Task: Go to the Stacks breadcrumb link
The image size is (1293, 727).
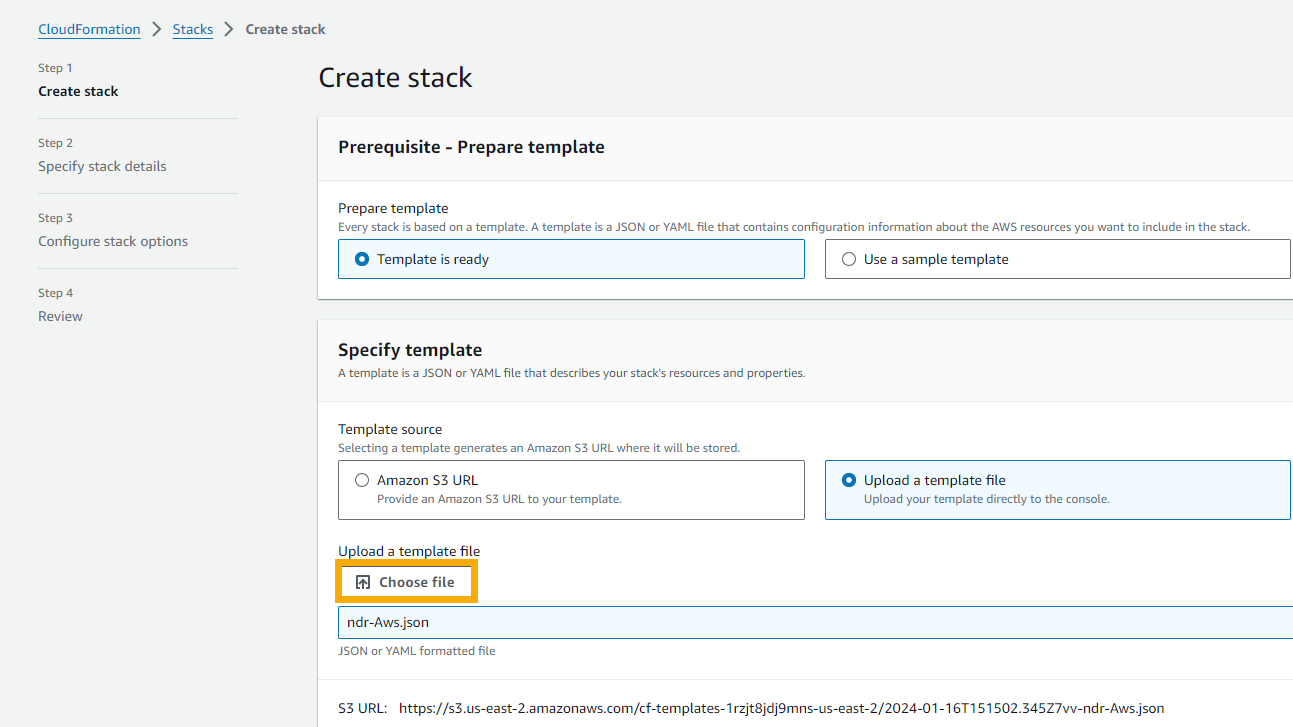Action: 193,29
